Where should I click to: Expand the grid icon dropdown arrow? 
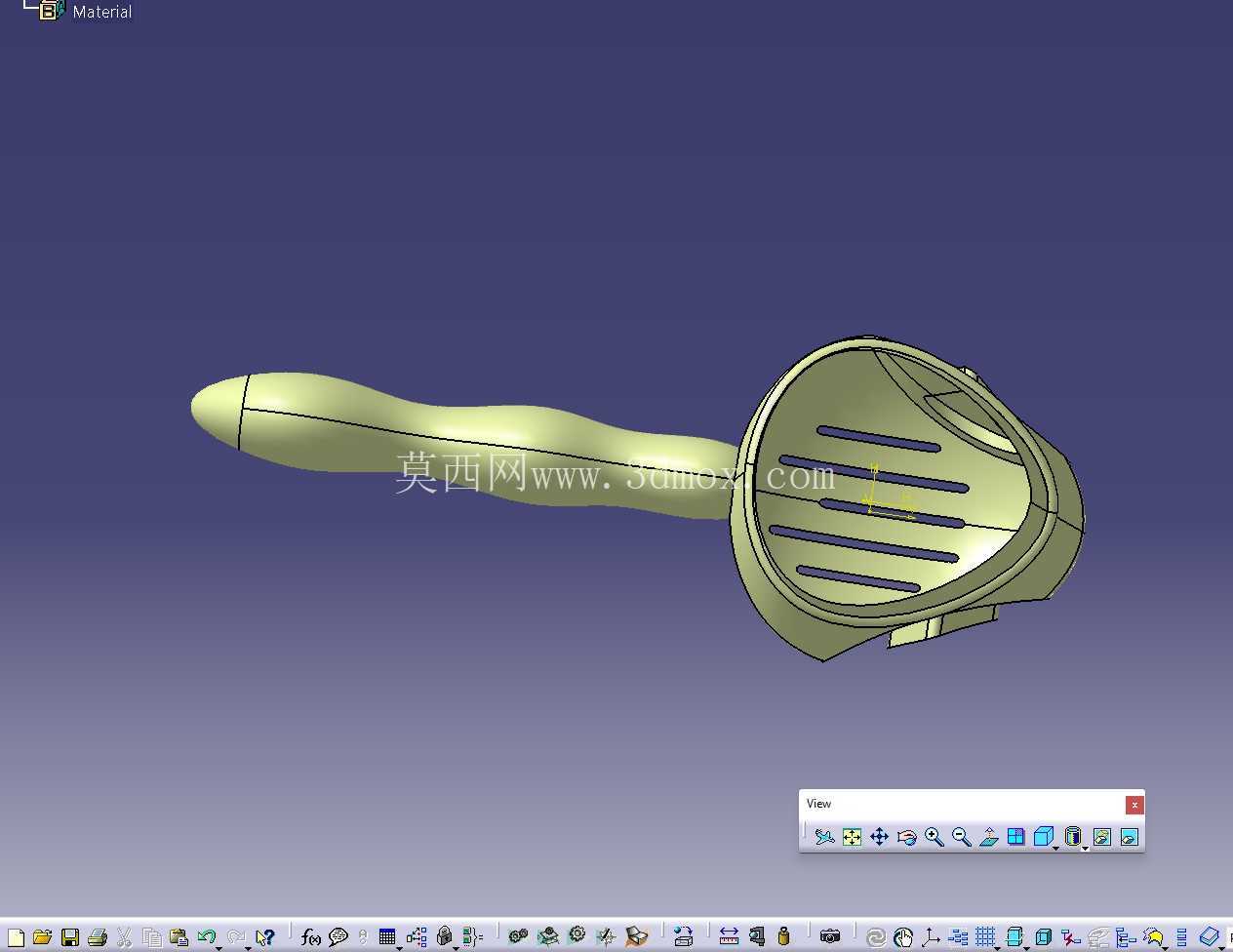[998, 947]
